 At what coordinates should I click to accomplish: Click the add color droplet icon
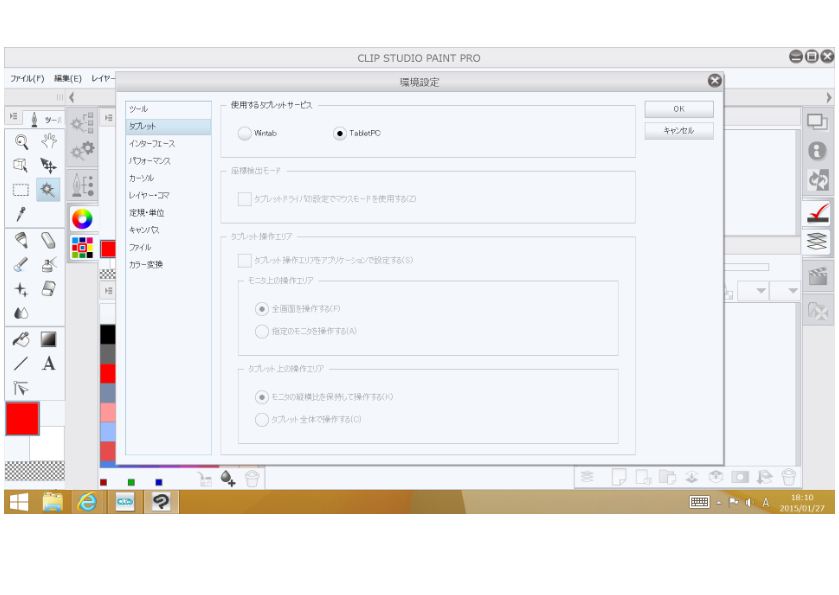point(228,478)
